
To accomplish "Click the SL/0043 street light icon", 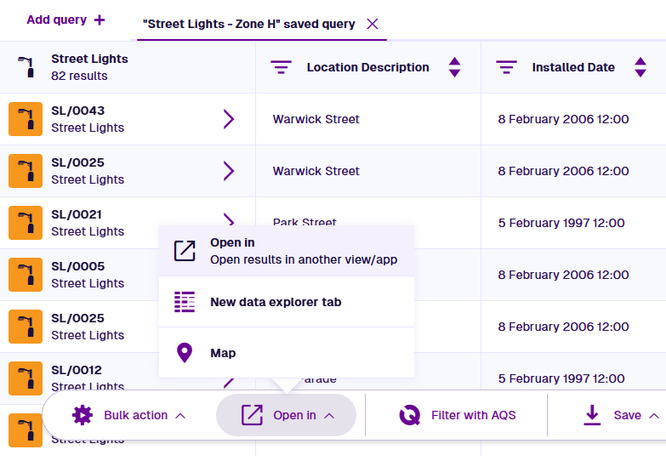I will pyautogui.click(x=25, y=120).
